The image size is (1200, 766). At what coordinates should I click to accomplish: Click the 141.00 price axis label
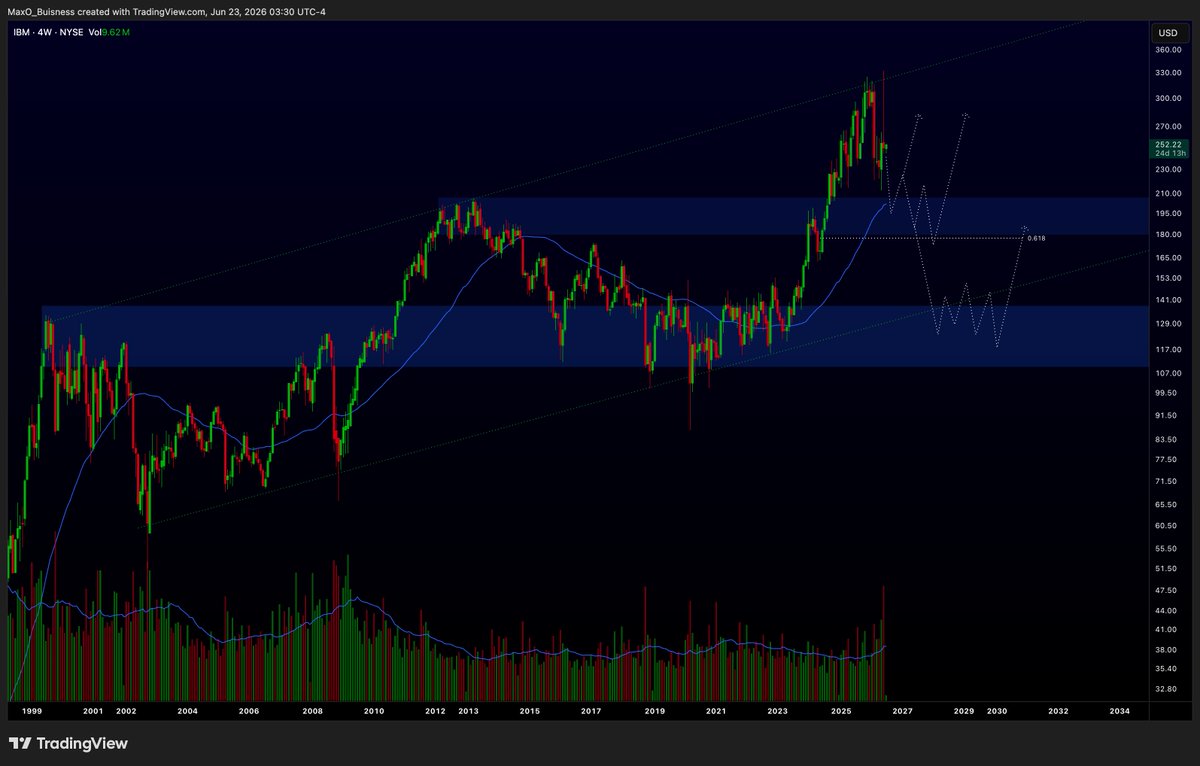click(x=1168, y=300)
